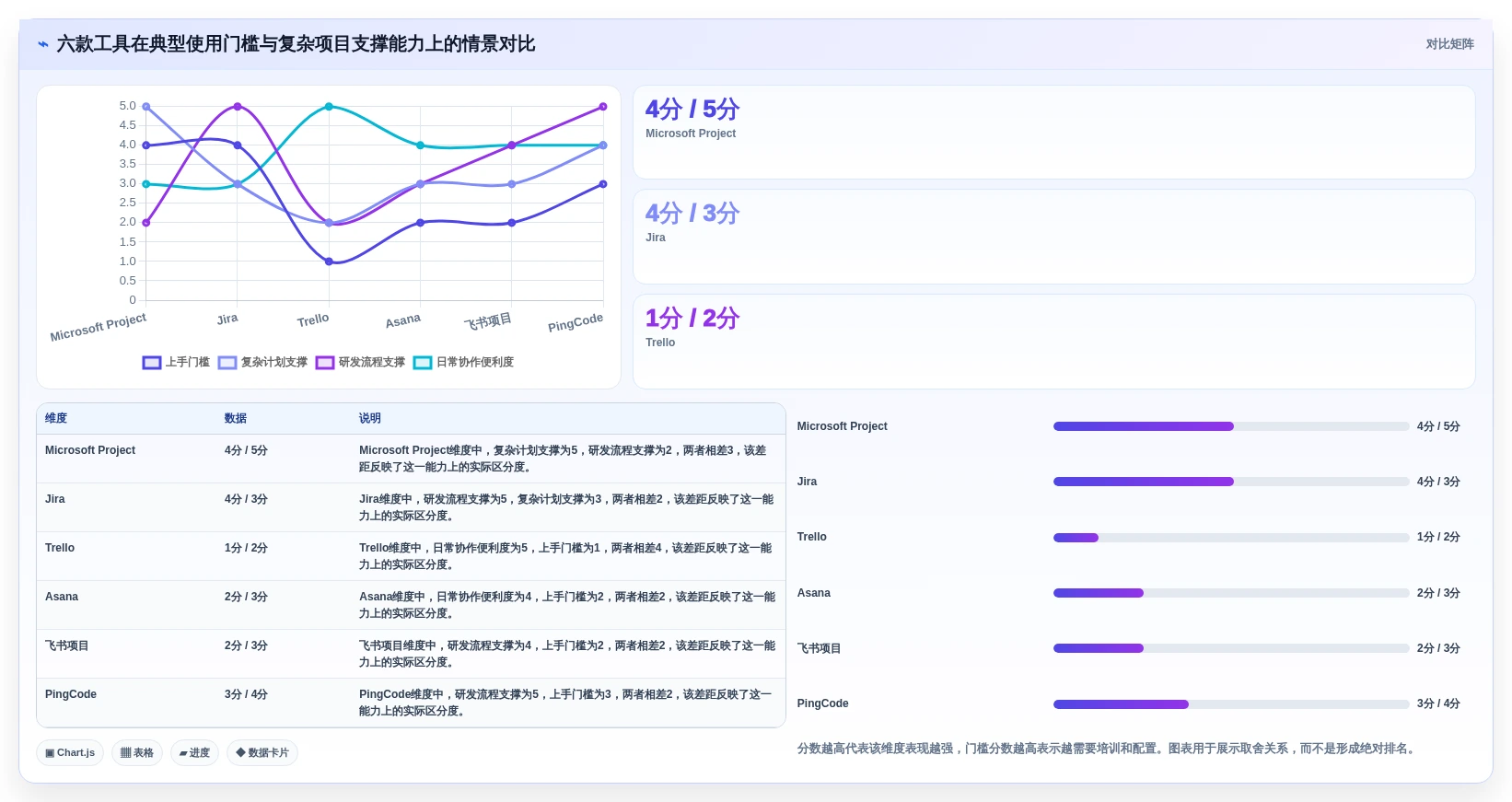Click the PingCode 3分 / 4分 progress value
Viewport: 1512px width, 802px height.
pyautogui.click(x=1438, y=703)
